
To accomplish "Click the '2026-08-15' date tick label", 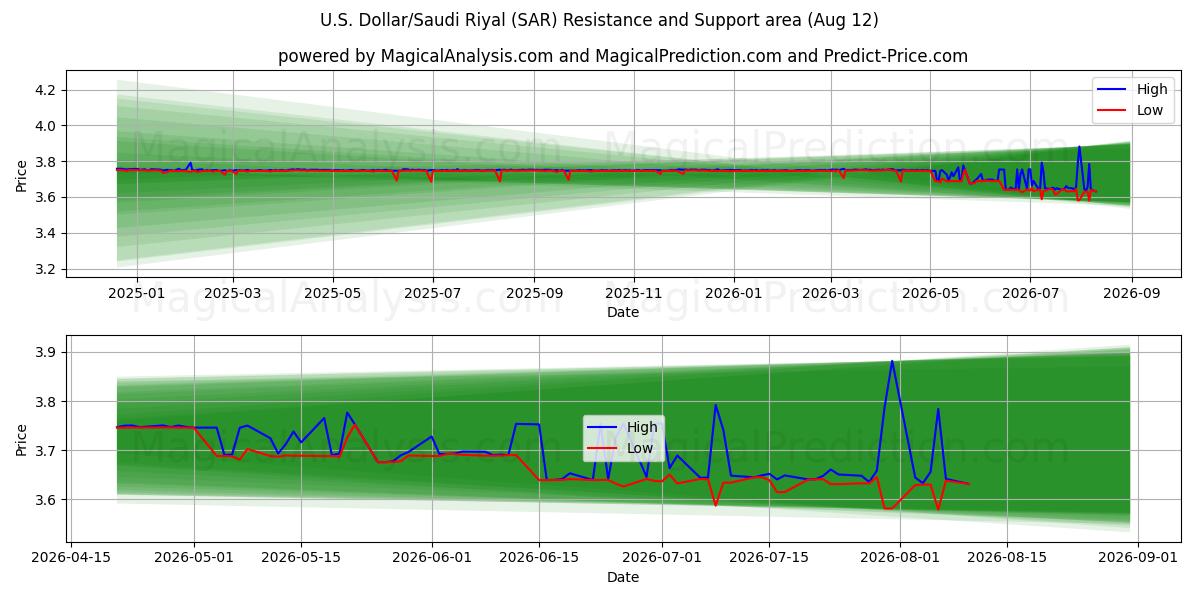I will coord(1007,559).
